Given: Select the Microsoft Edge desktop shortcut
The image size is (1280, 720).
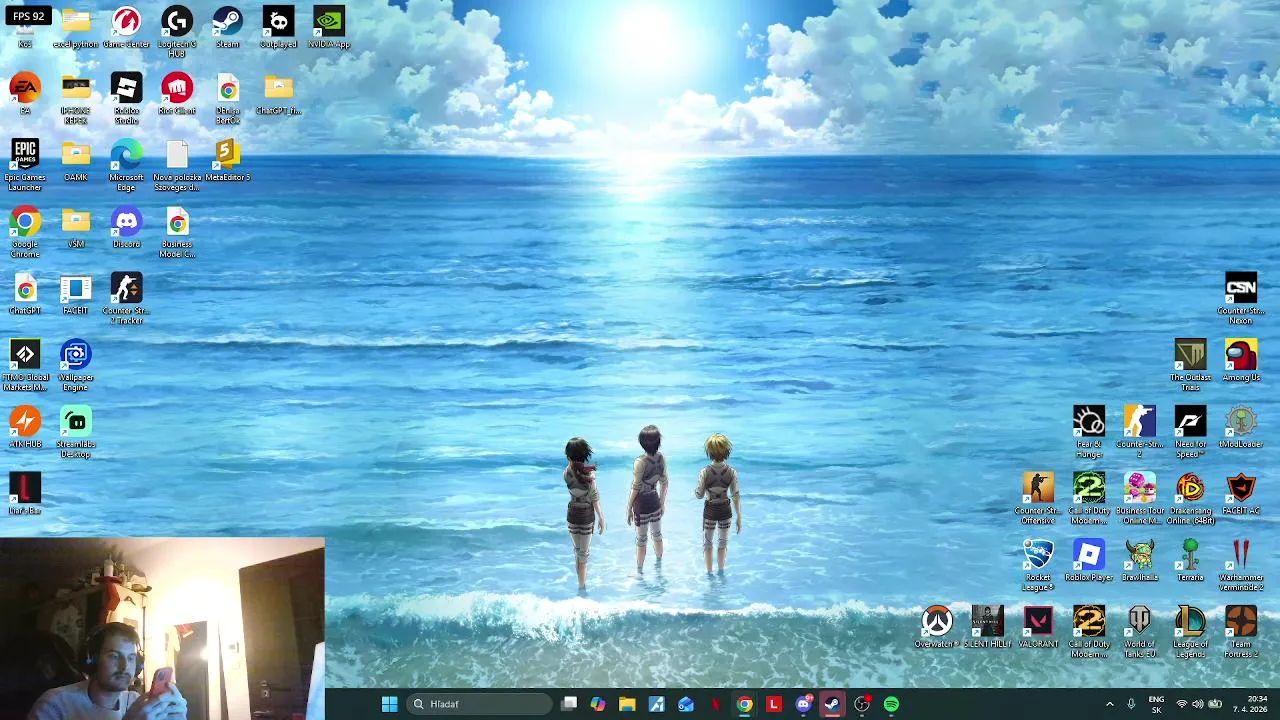Looking at the screenshot, I should (x=126, y=166).
